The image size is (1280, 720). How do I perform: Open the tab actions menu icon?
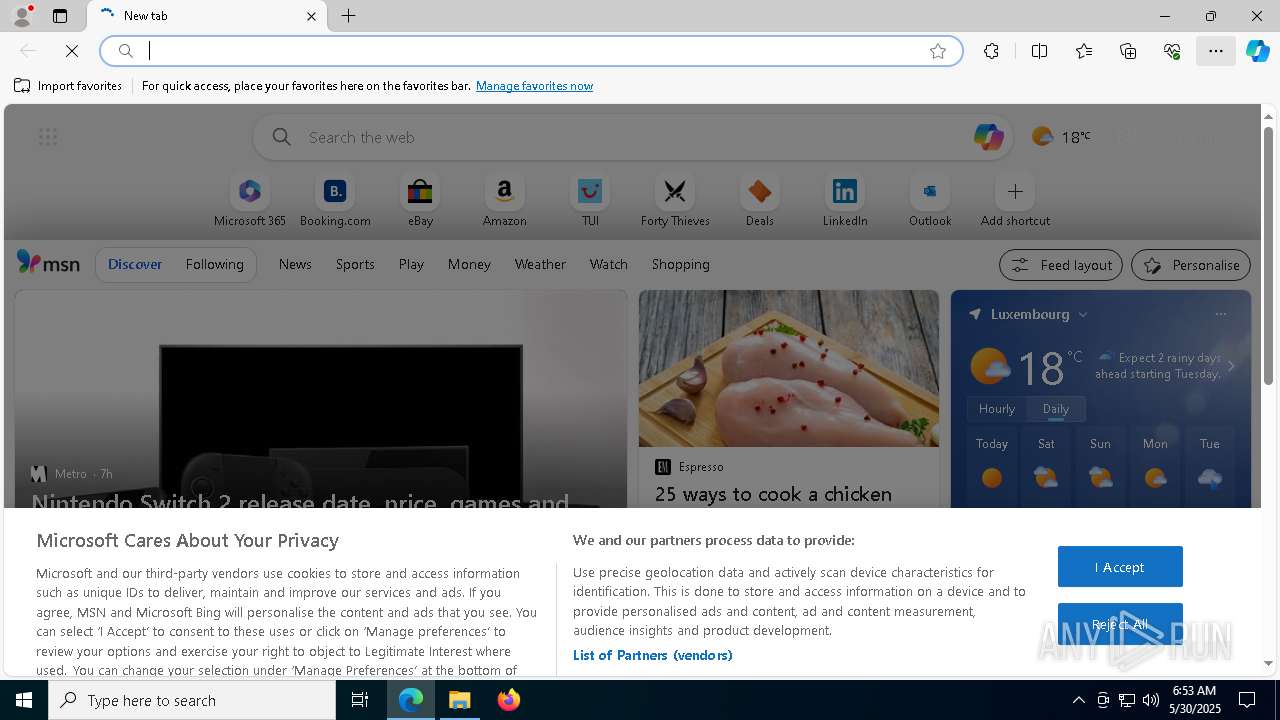pos(60,16)
